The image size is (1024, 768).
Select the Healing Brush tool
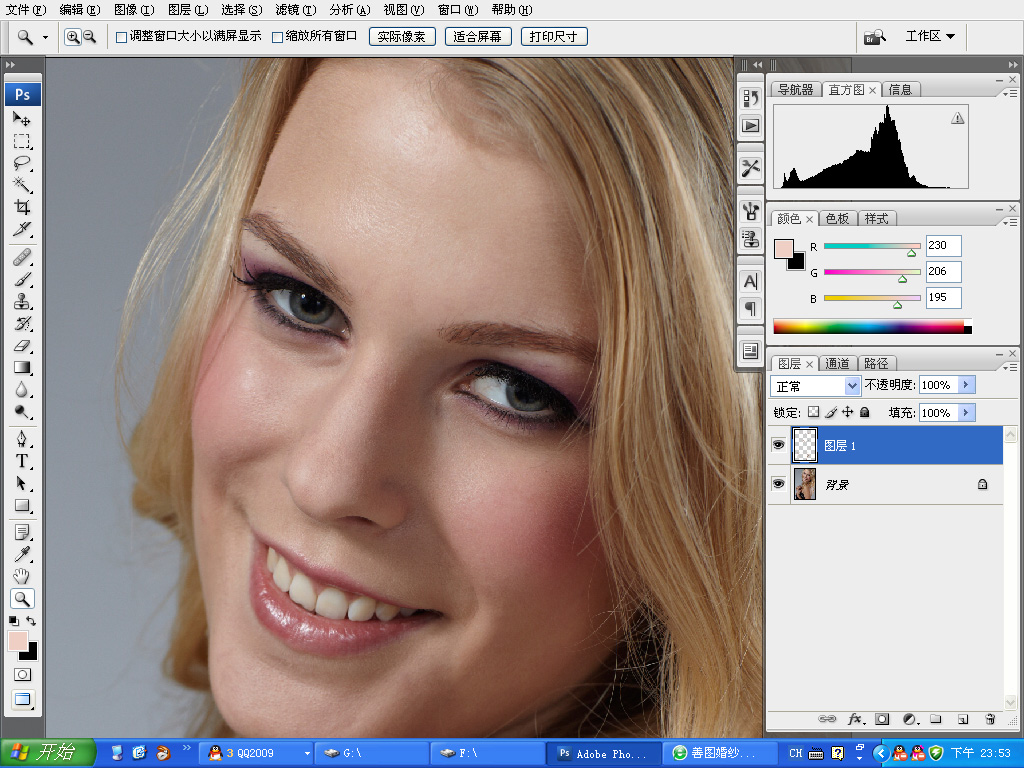coord(22,257)
